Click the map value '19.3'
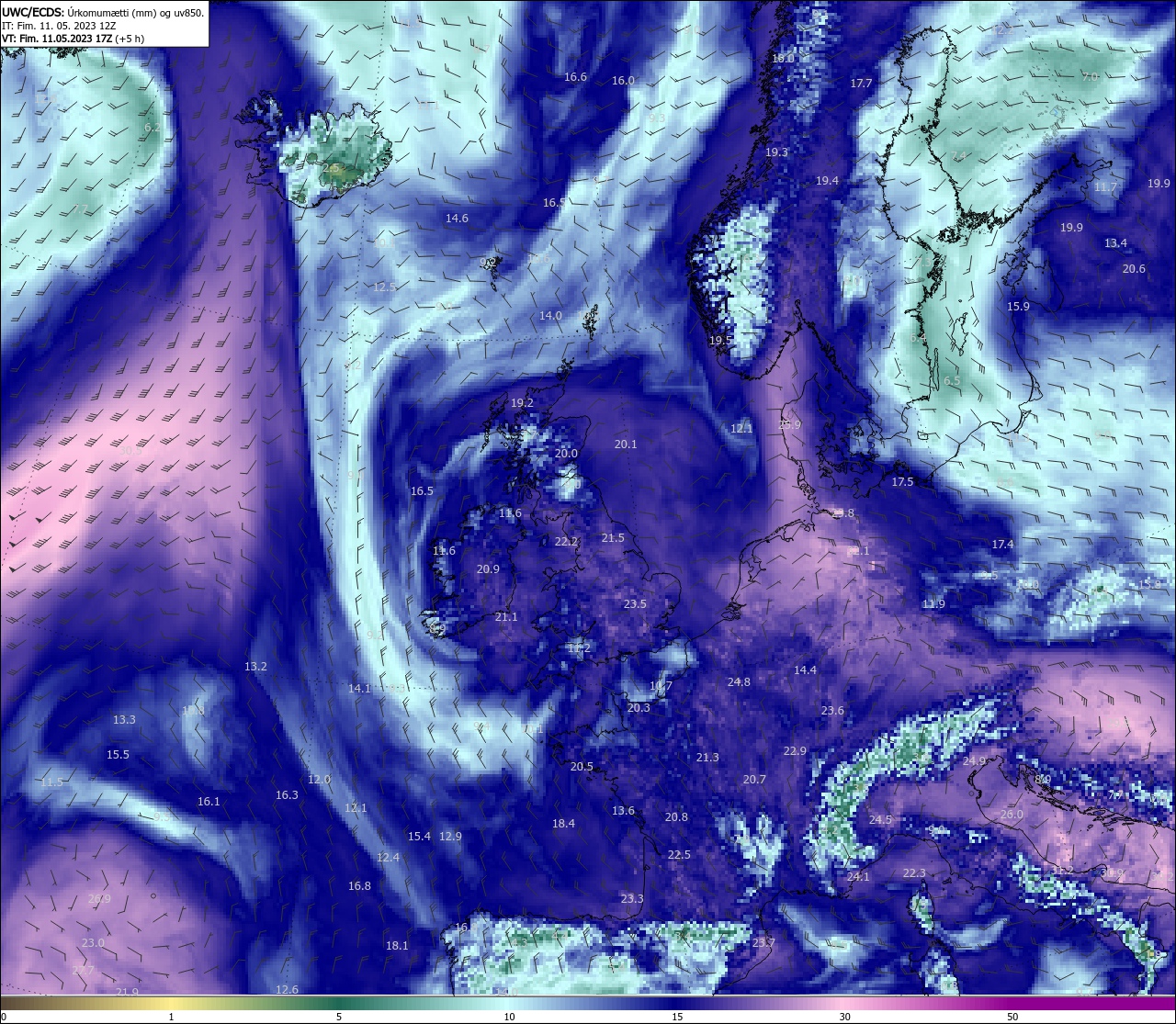Image resolution: width=1176 pixels, height=1024 pixels. click(776, 152)
